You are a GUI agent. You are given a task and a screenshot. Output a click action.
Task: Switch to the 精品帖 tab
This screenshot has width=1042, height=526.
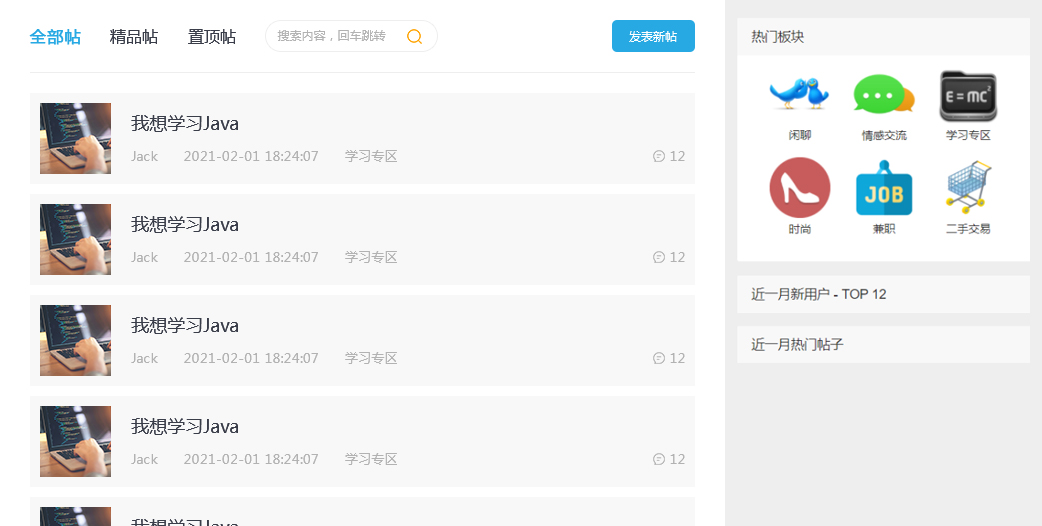click(133, 37)
